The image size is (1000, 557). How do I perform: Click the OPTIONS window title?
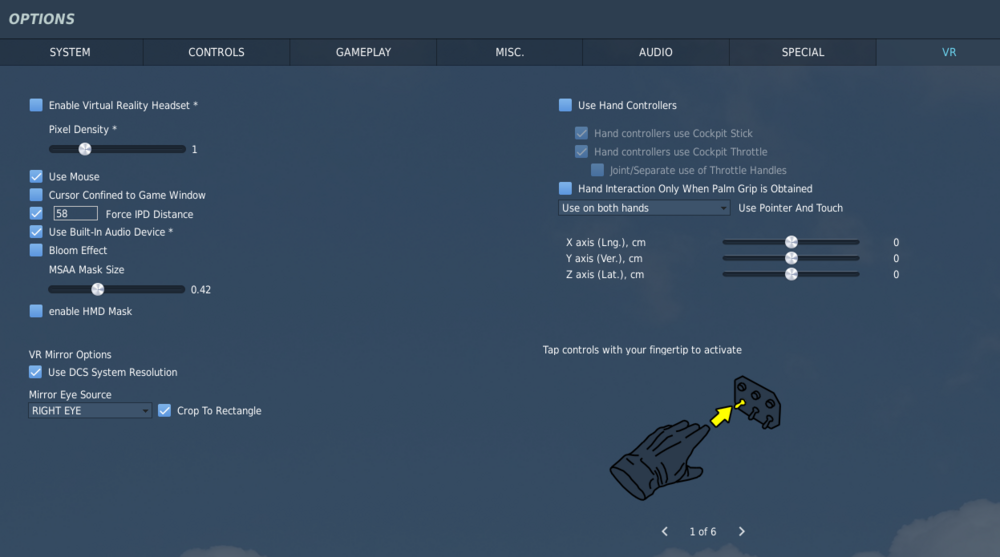coord(41,19)
